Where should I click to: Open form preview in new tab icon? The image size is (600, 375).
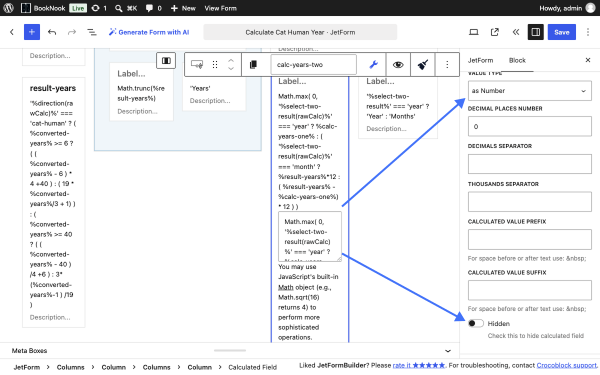[x=495, y=32]
